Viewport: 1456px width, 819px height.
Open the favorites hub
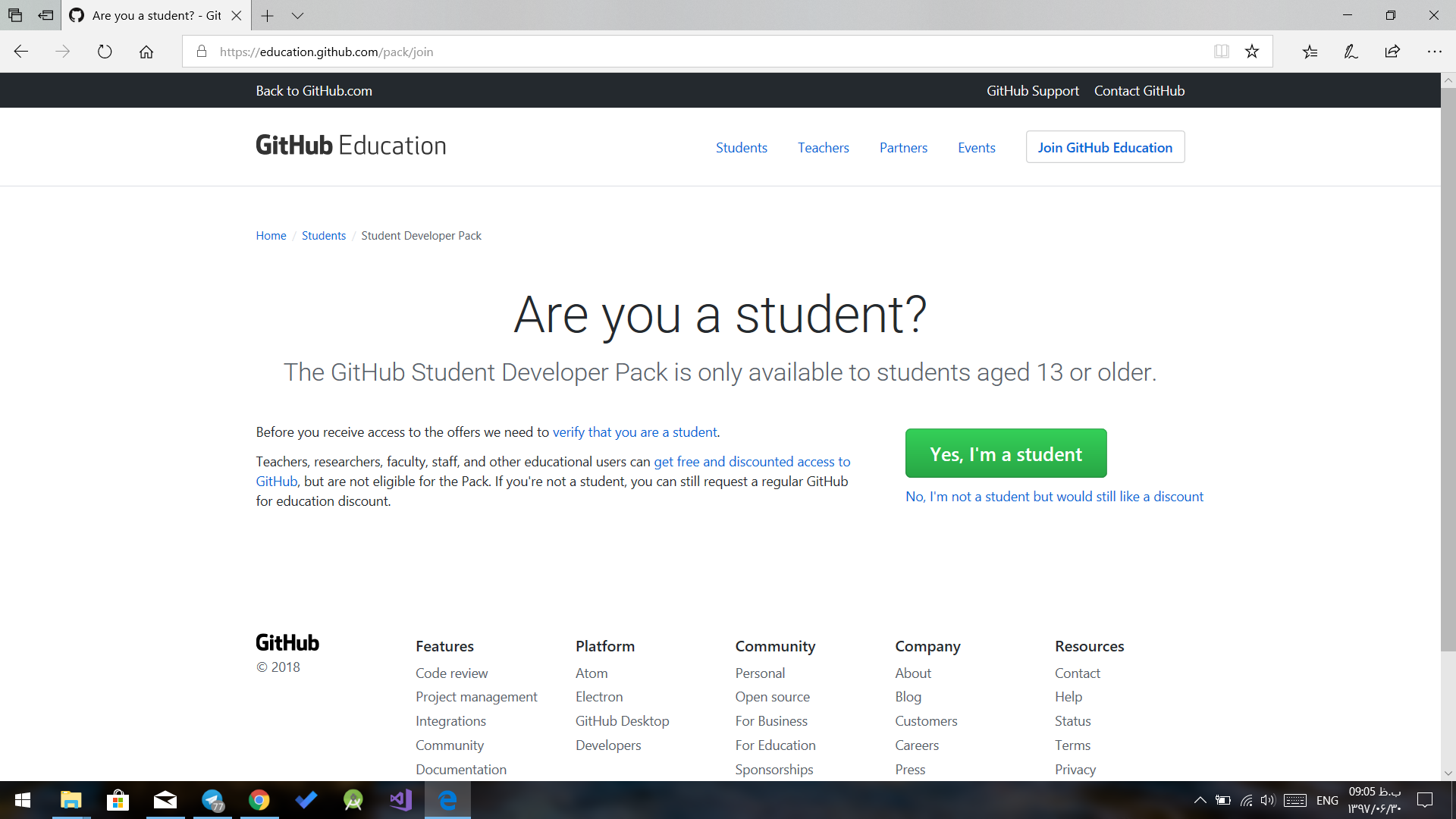1310,52
